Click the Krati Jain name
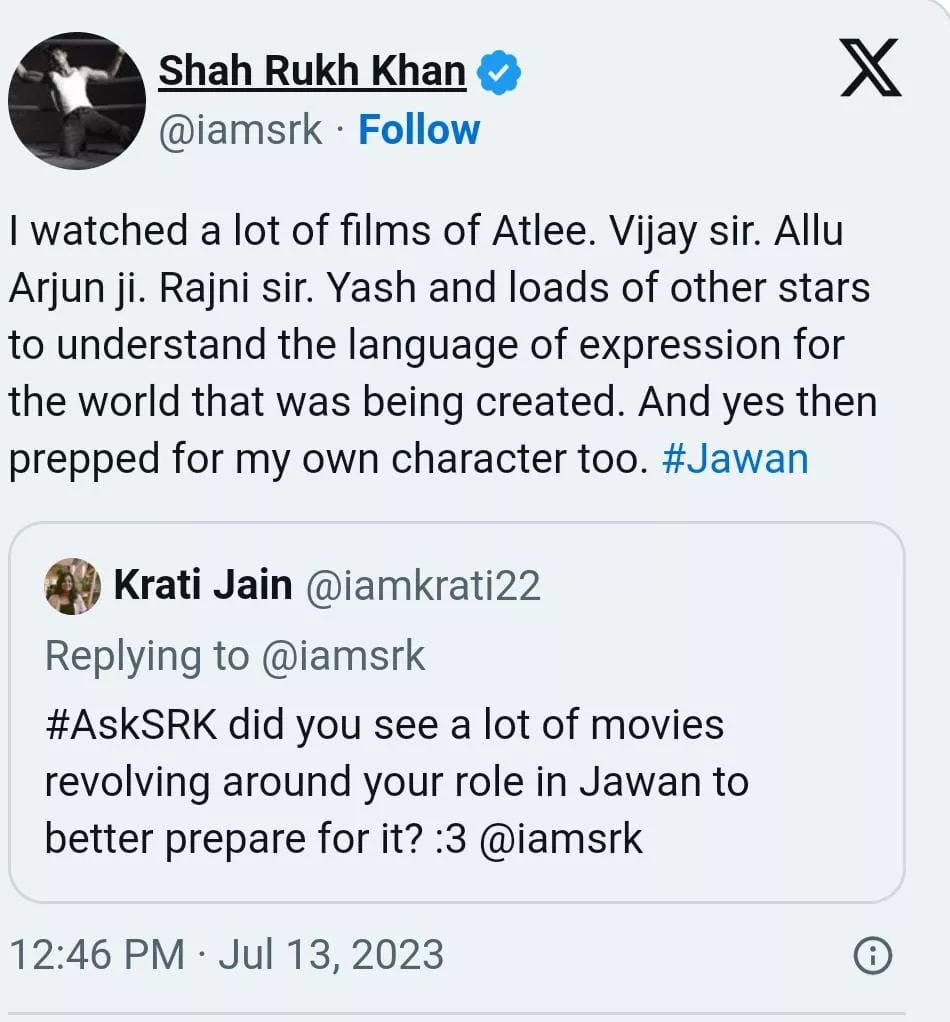950x1022 pixels. 203,586
